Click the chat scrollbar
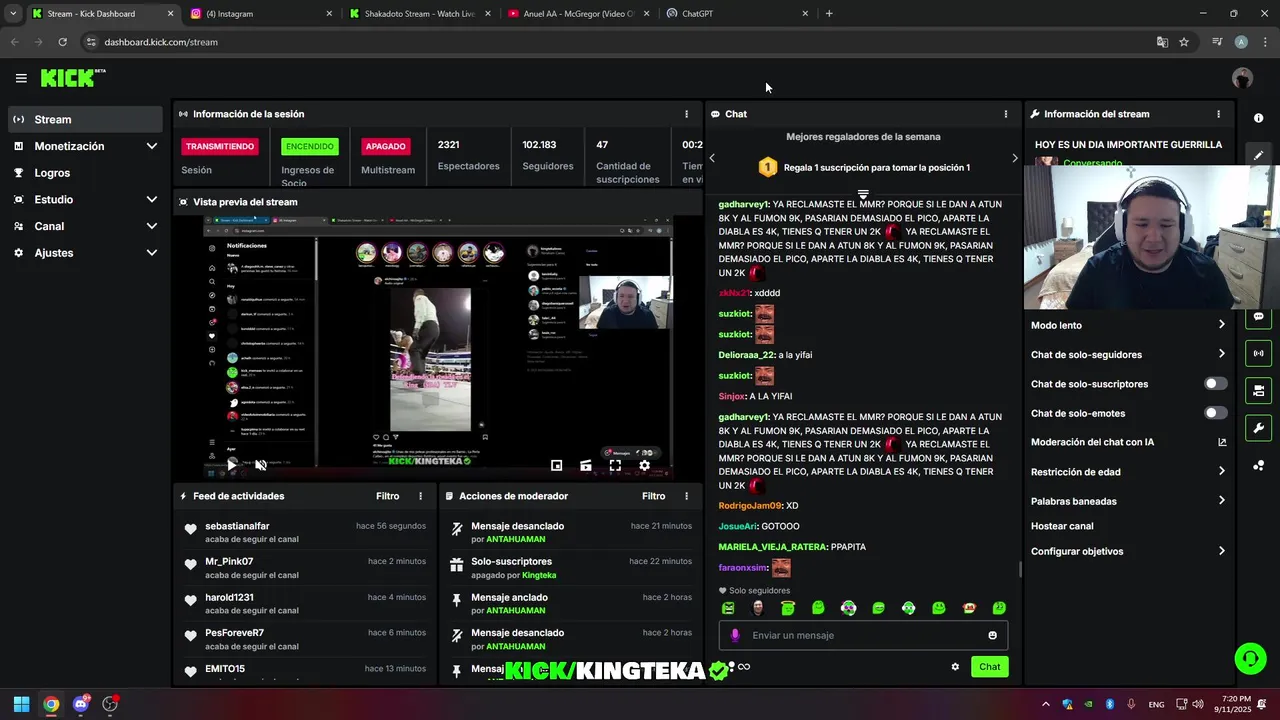 coord(1020,569)
